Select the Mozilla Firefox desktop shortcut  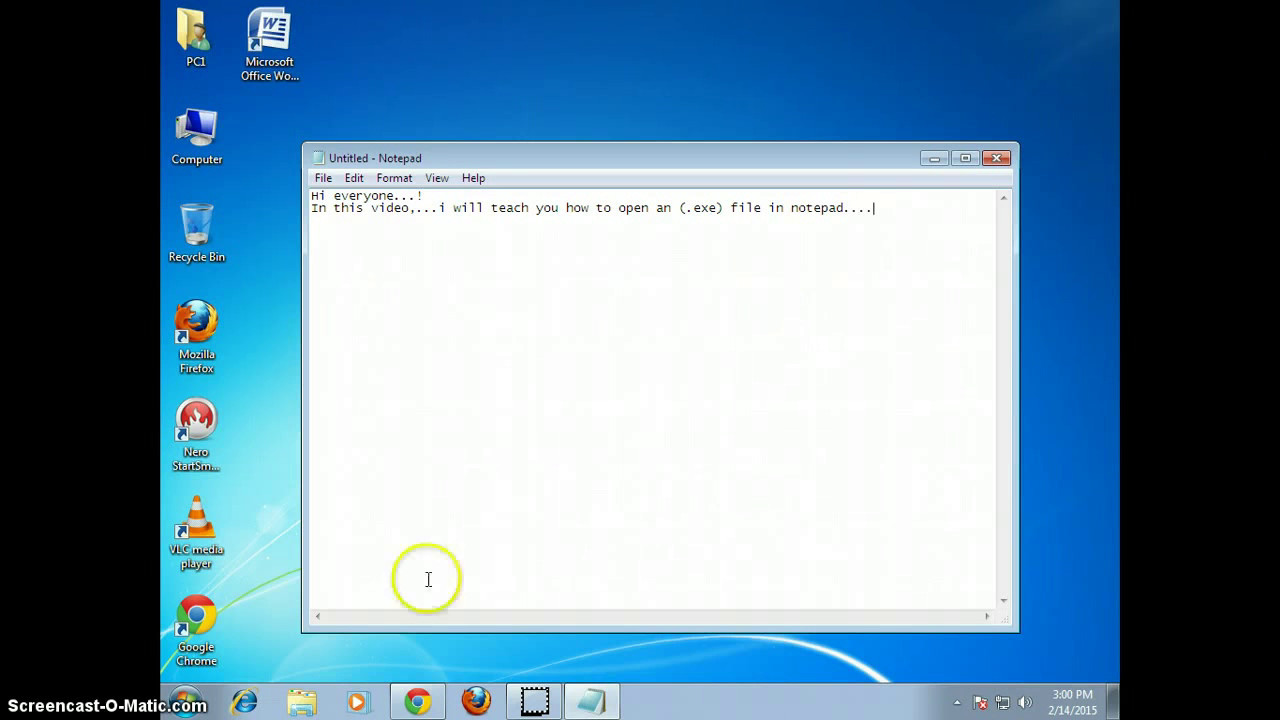(196, 337)
